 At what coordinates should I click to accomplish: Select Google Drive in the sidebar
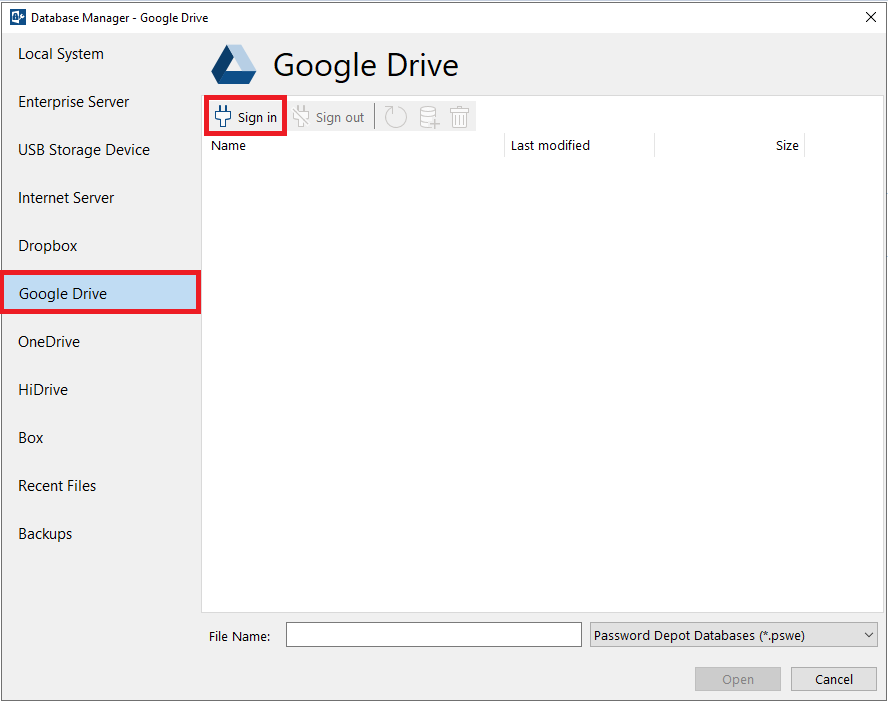pyautogui.click(x=101, y=293)
